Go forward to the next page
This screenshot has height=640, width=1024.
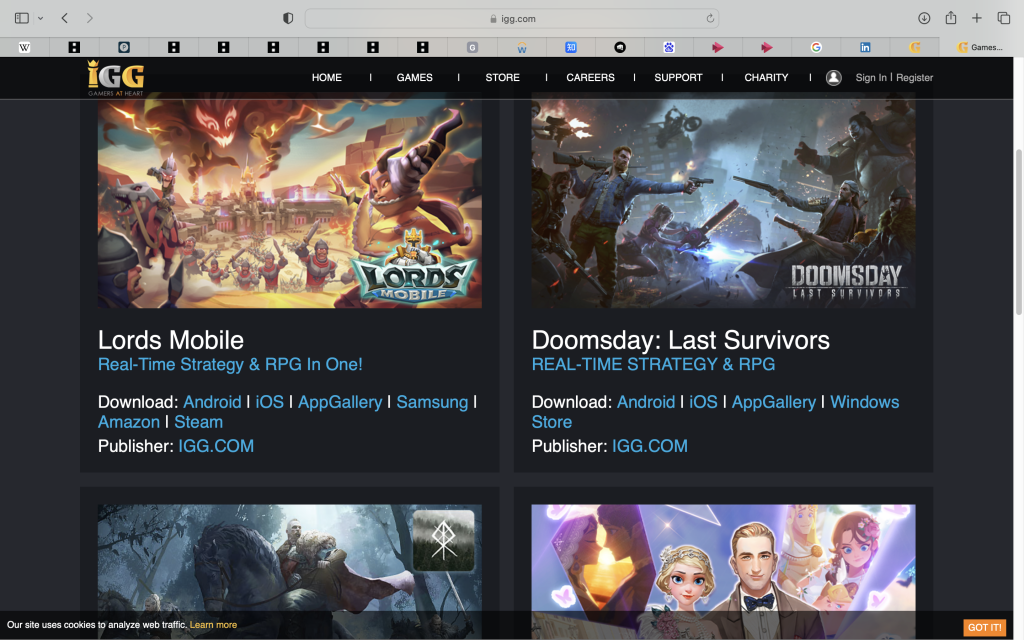[x=89, y=18]
